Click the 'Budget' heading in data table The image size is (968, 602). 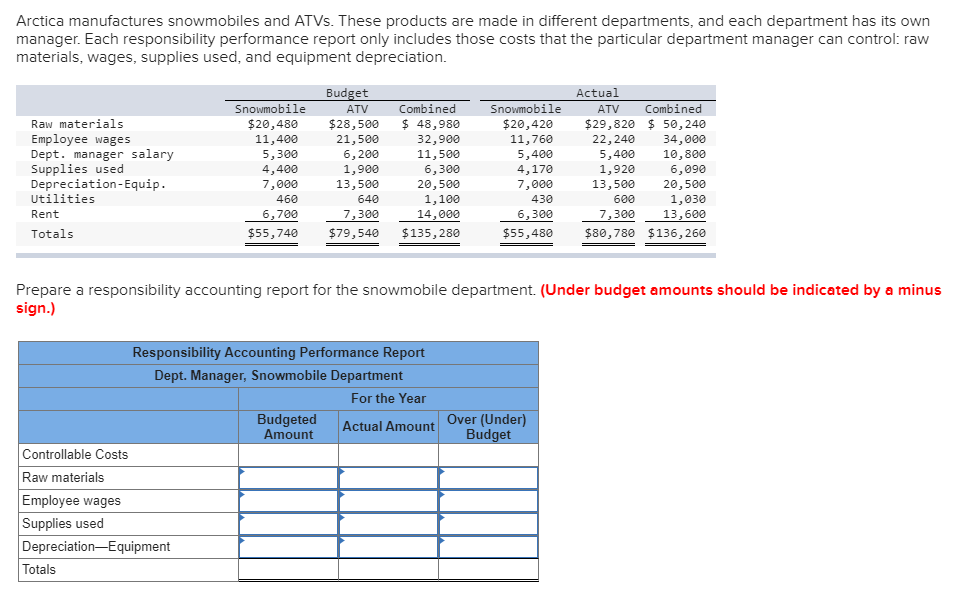347,93
